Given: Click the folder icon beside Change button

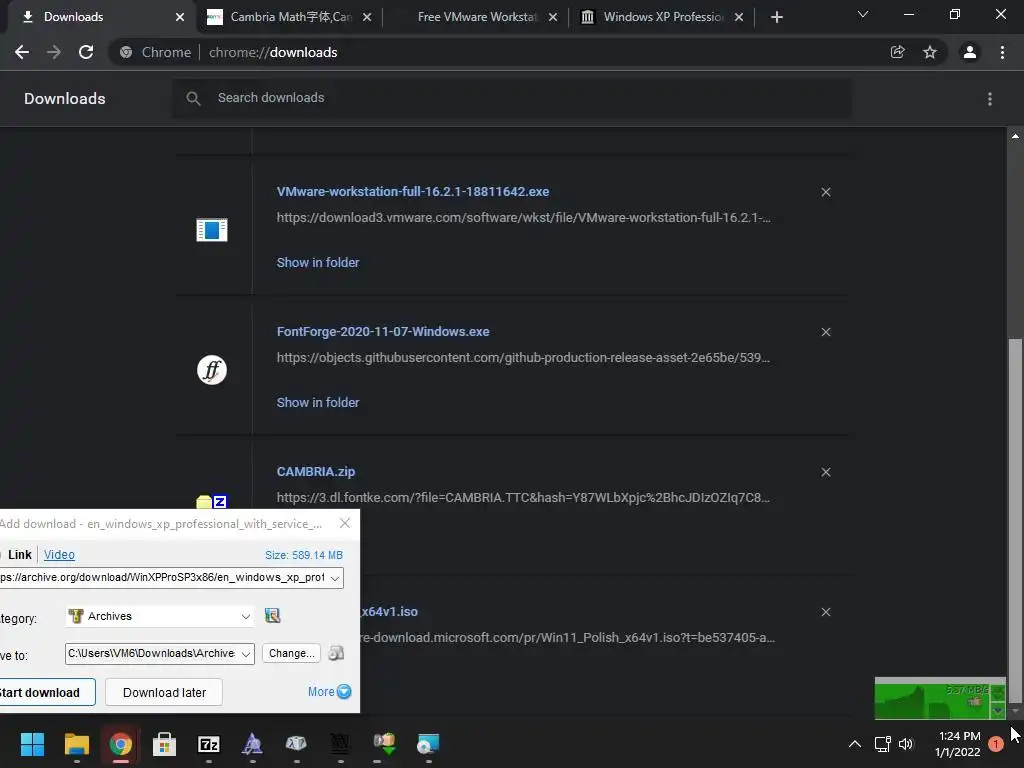Looking at the screenshot, I should [x=336, y=653].
